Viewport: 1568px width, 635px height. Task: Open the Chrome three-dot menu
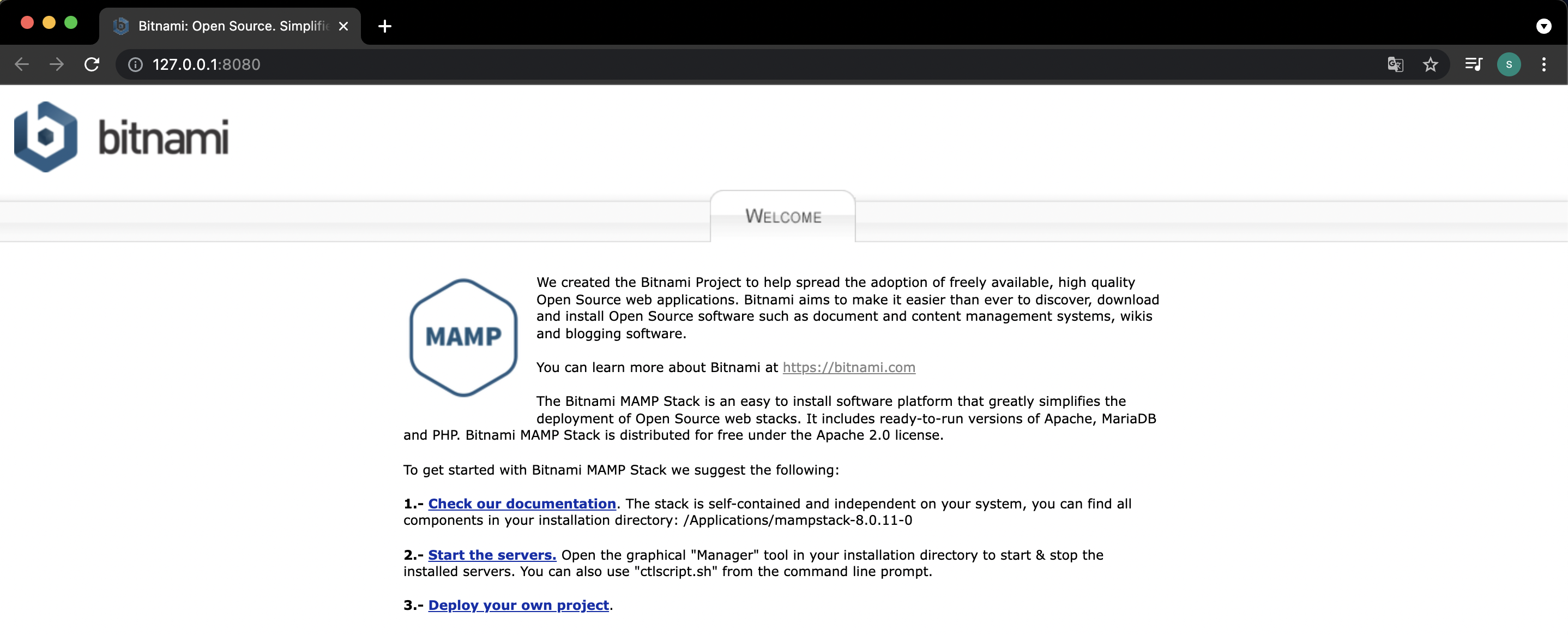point(1543,64)
